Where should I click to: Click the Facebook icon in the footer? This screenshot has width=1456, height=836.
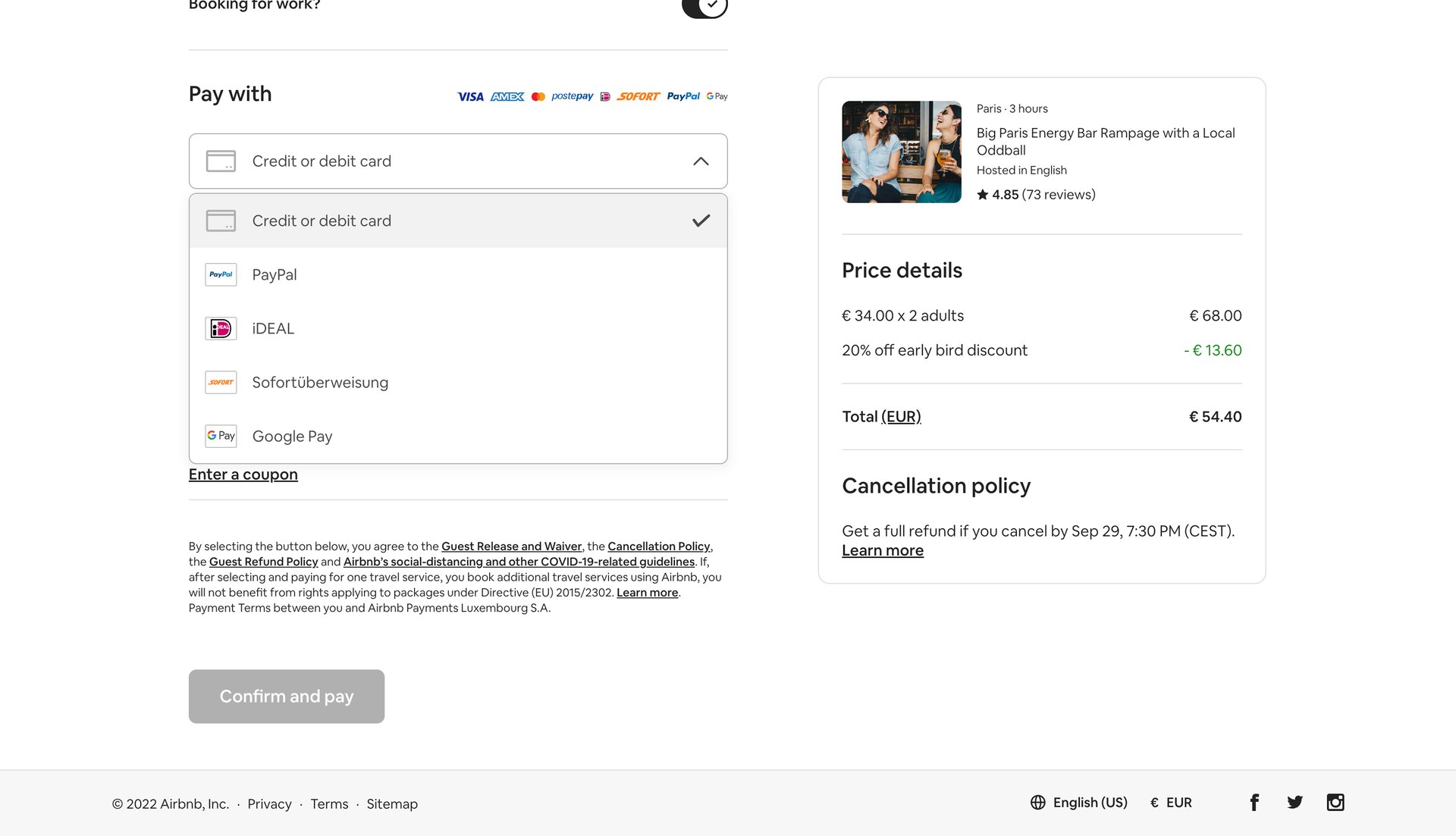tap(1254, 802)
